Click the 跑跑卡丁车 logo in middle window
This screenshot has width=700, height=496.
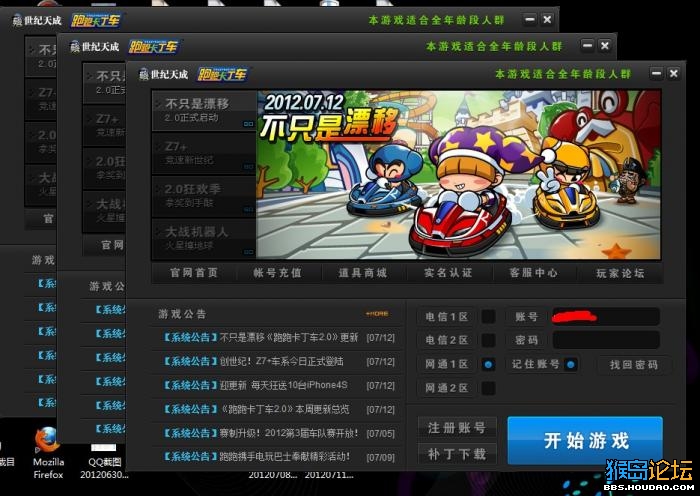(x=153, y=46)
